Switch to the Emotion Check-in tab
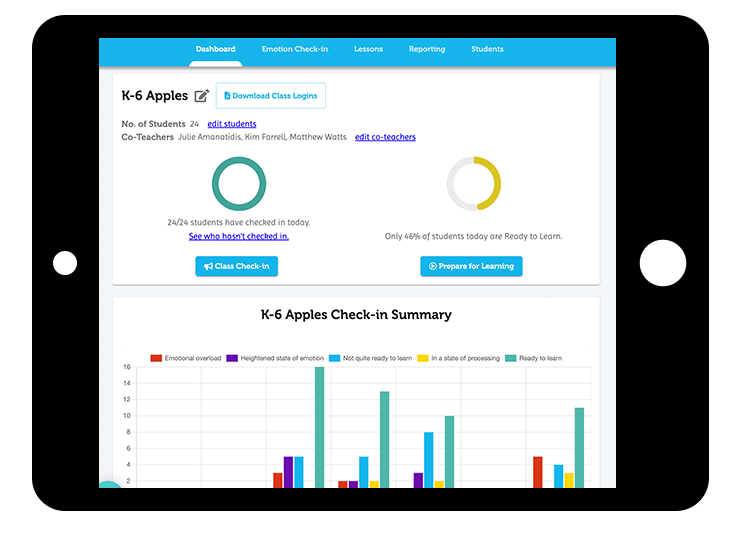The width and height of the screenshot is (729, 534). tap(294, 49)
